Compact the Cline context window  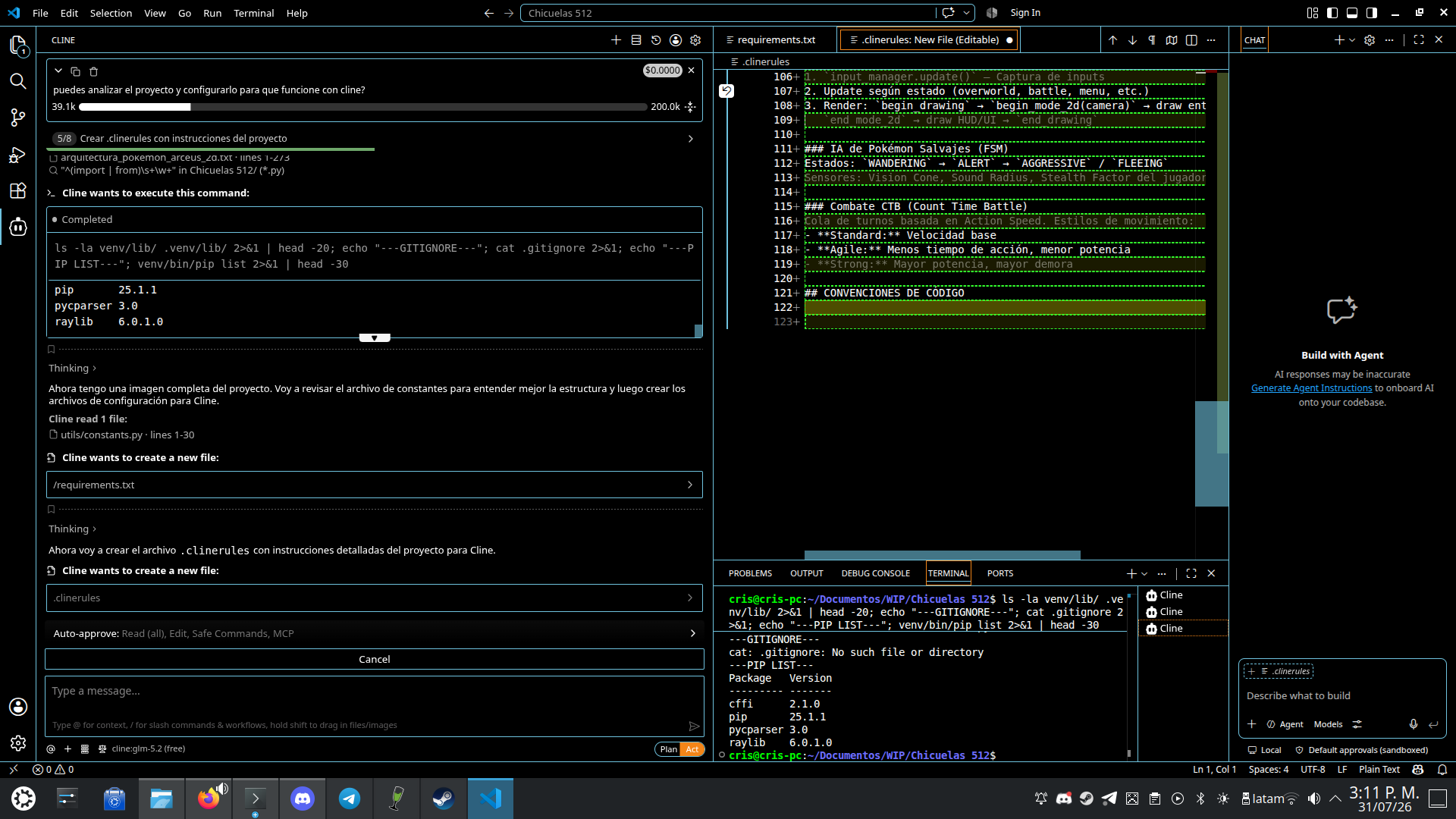coord(690,107)
